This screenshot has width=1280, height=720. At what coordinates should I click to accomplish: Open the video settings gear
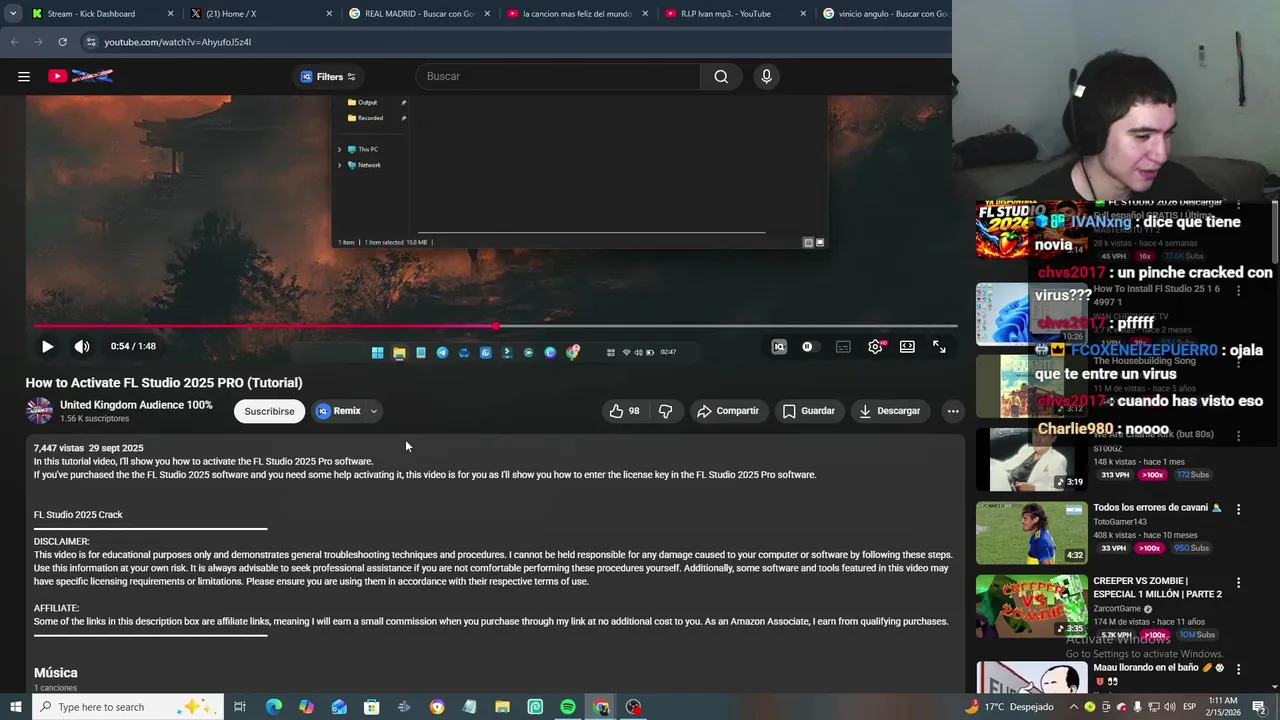point(876,347)
